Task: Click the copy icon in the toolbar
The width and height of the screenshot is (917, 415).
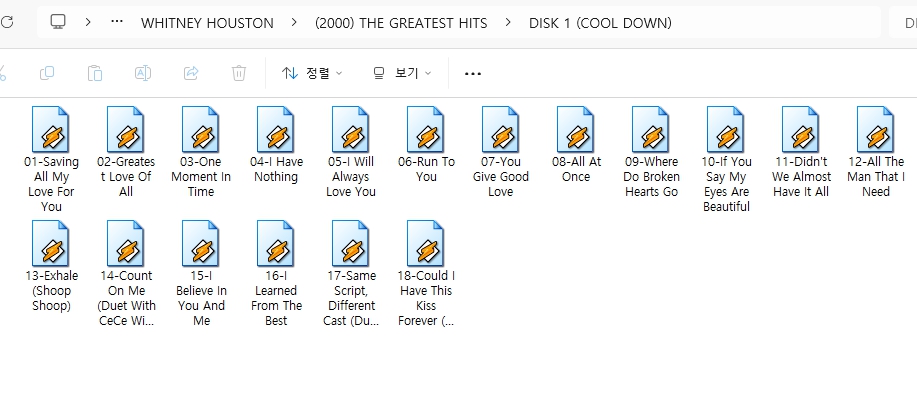Action: tap(47, 73)
